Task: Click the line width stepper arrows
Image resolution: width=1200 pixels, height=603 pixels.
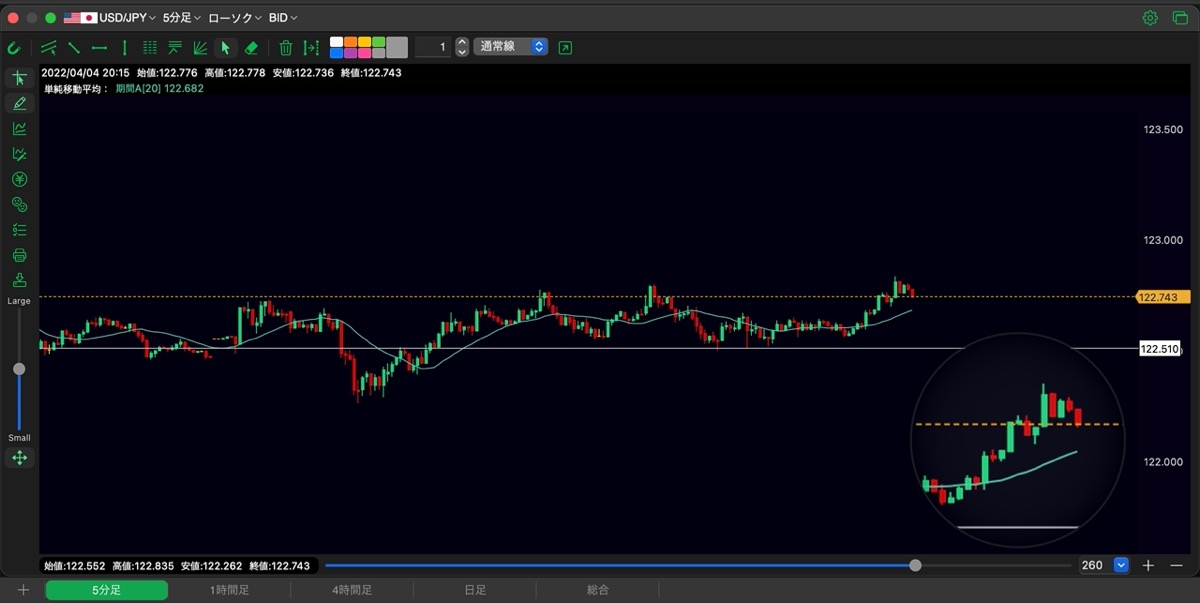Action: point(462,47)
